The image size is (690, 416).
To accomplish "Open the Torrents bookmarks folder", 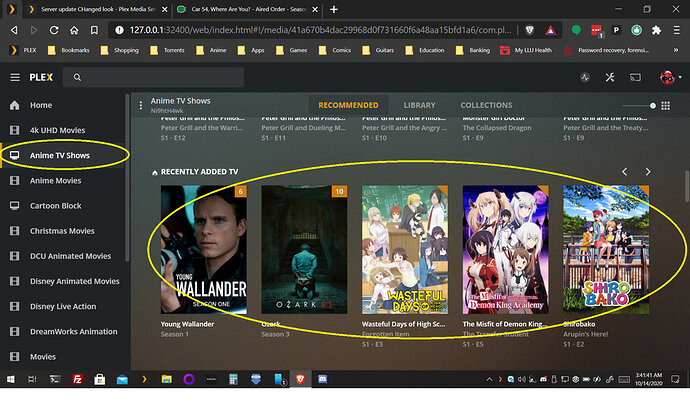I will 167,50.
